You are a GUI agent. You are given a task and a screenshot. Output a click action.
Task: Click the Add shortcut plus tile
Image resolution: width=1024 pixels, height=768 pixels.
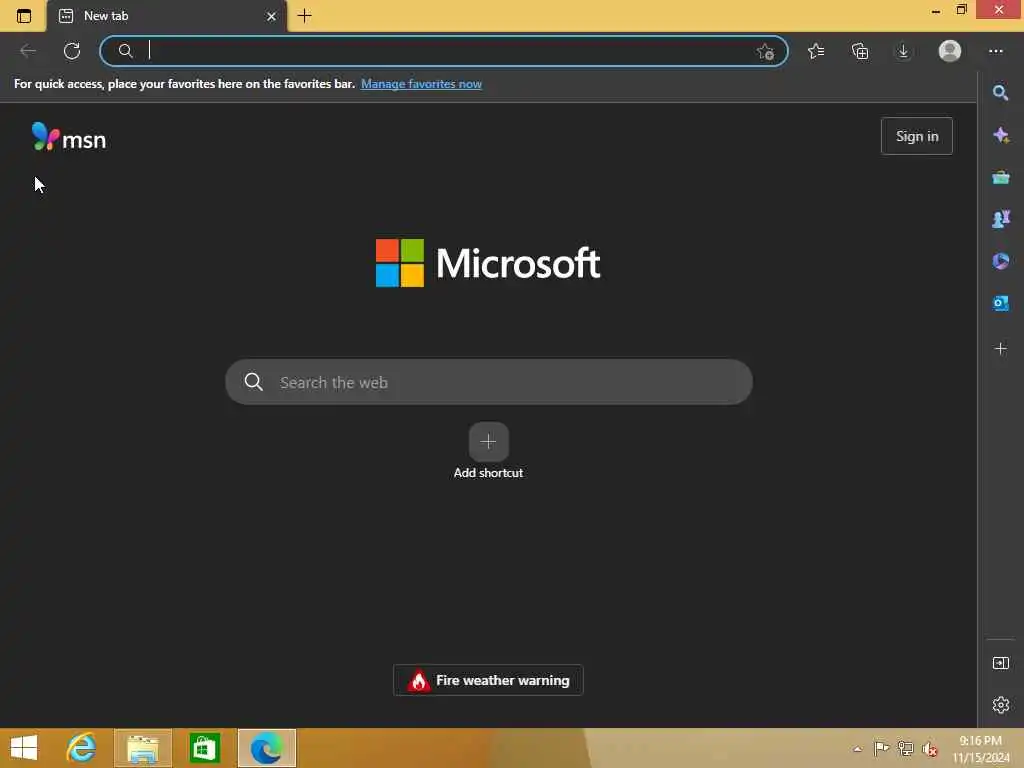point(488,441)
